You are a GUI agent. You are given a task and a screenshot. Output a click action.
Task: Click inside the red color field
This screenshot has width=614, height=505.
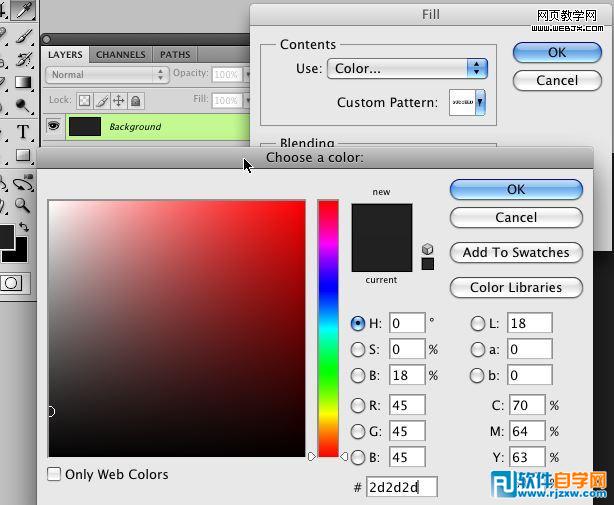(177, 328)
